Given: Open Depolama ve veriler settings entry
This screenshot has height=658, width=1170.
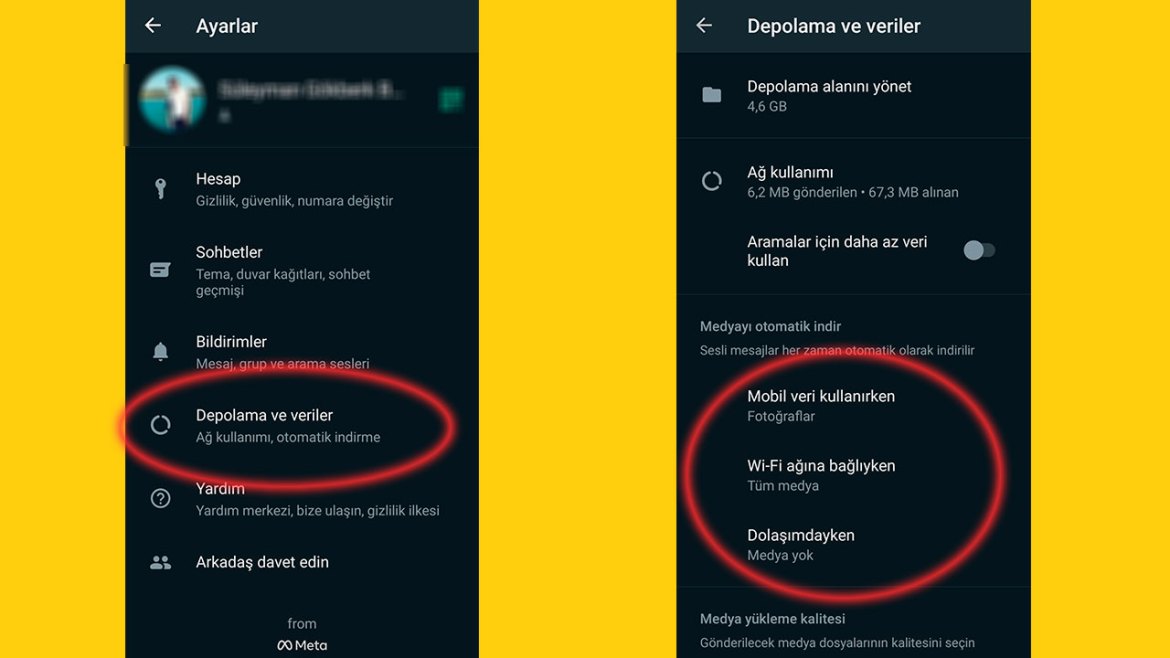Looking at the screenshot, I should click(302, 425).
